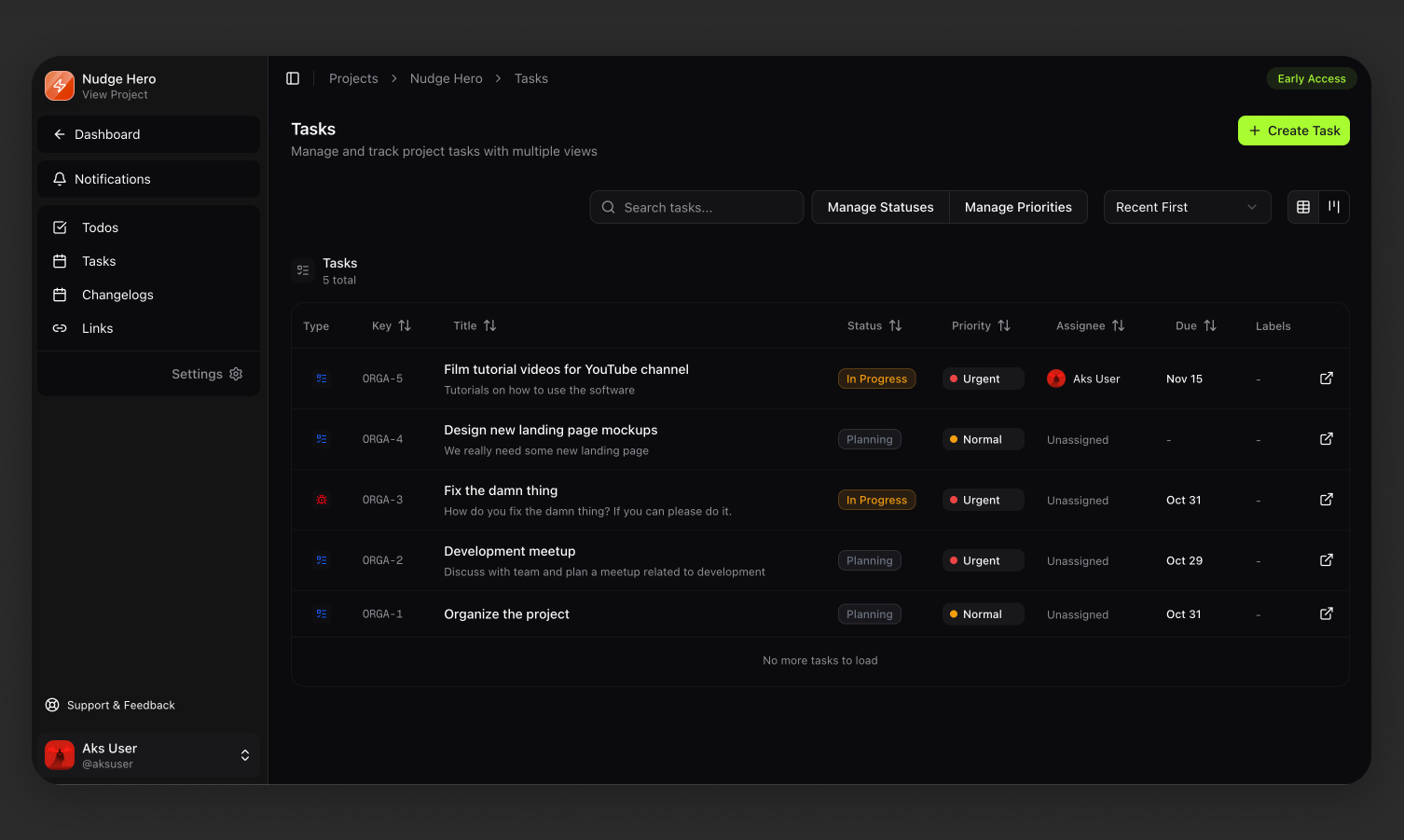
Task: Open external link for ORGA-2 task
Action: click(x=1327, y=560)
